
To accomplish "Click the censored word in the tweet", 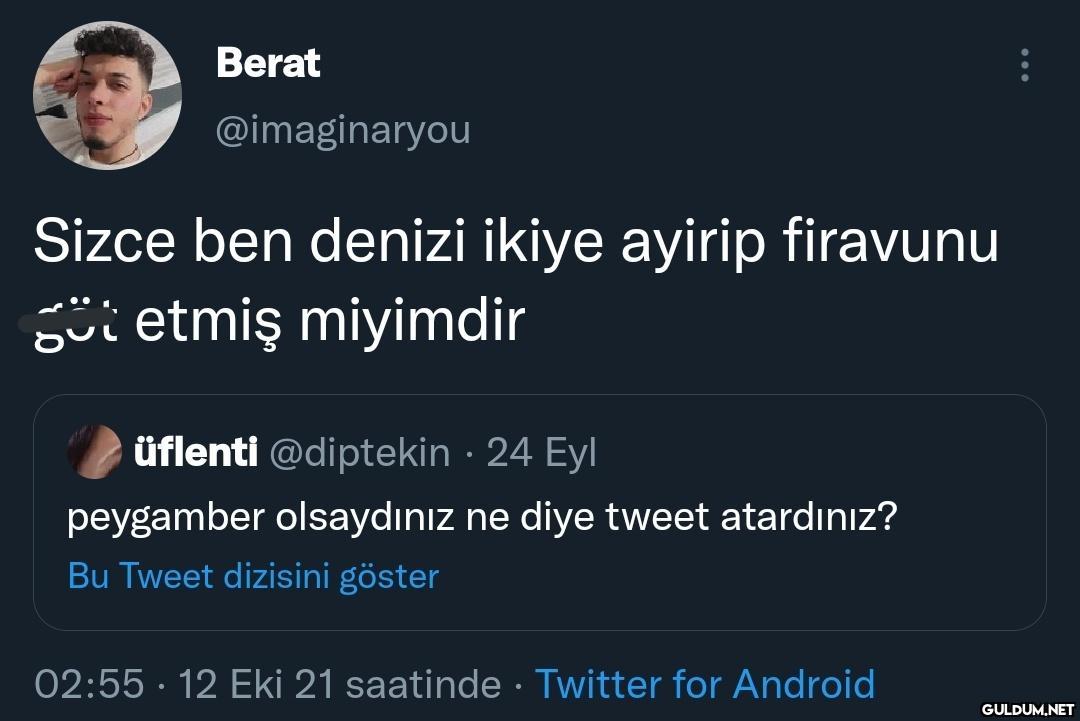I will tap(76, 323).
